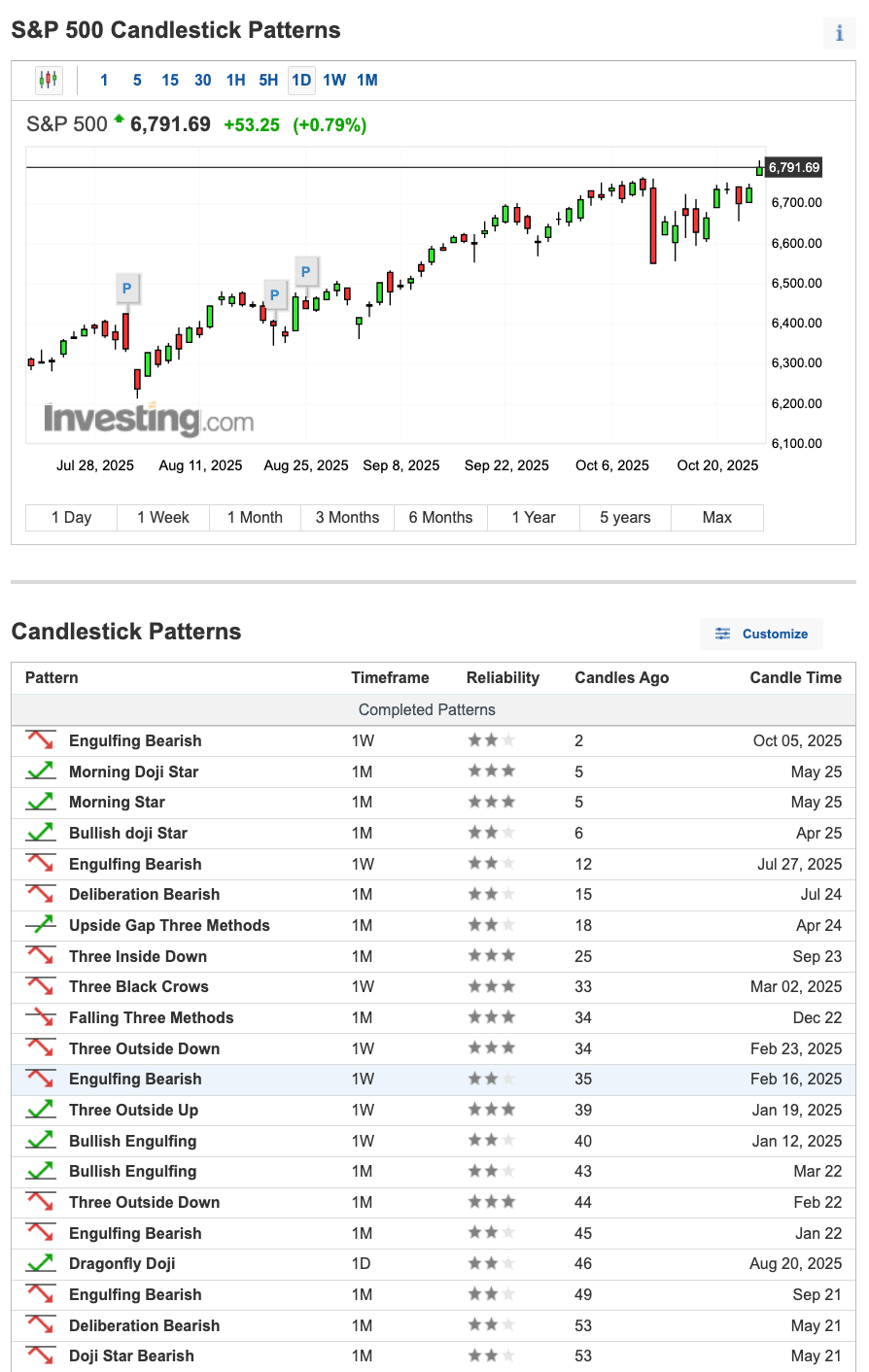
Task: Set chart range to 6 Months
Action: 440,517
